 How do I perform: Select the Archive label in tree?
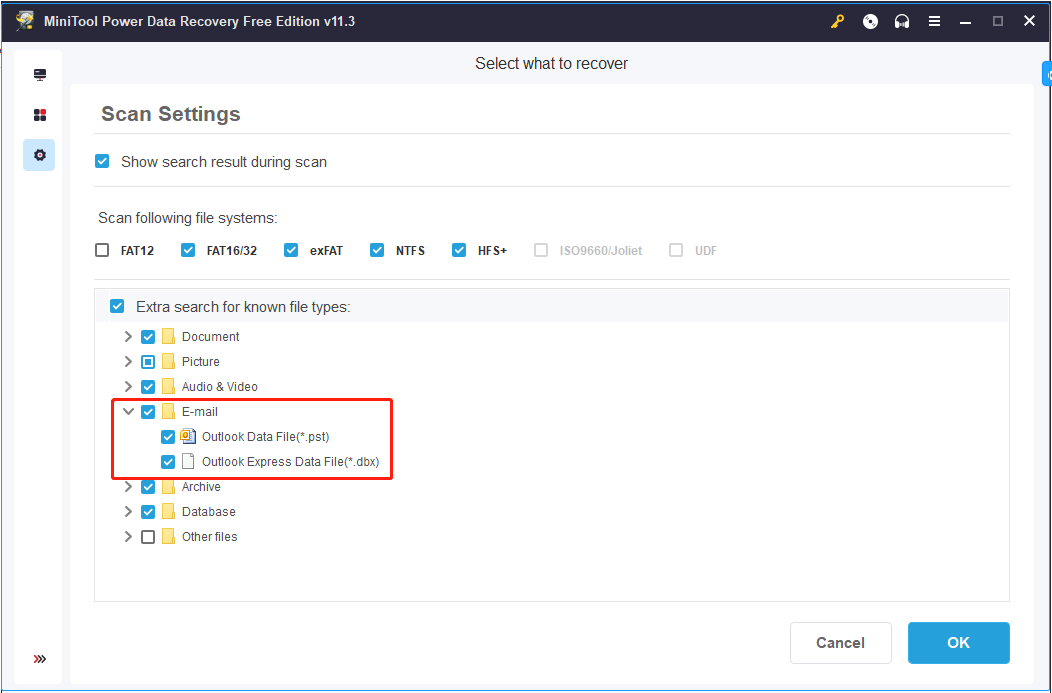[201, 487]
